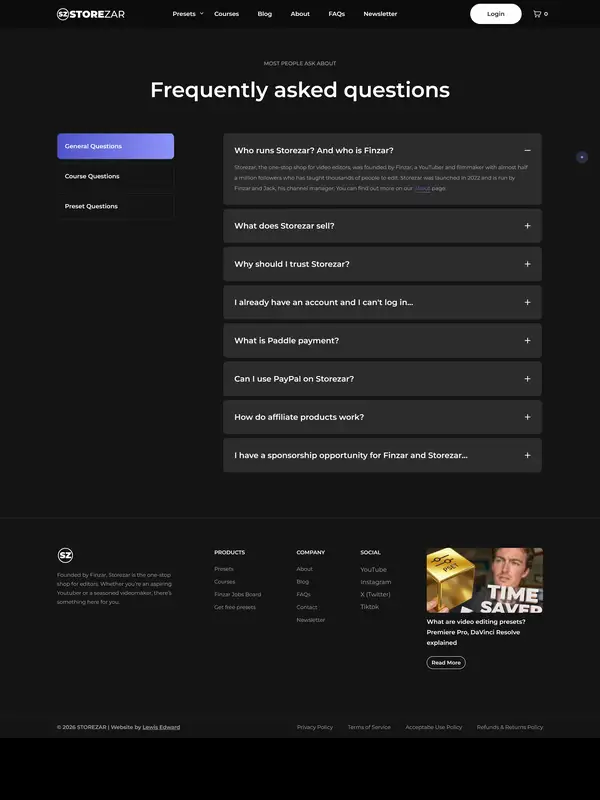Go to Courses in the navigation
The image size is (600, 800).
[x=227, y=14]
